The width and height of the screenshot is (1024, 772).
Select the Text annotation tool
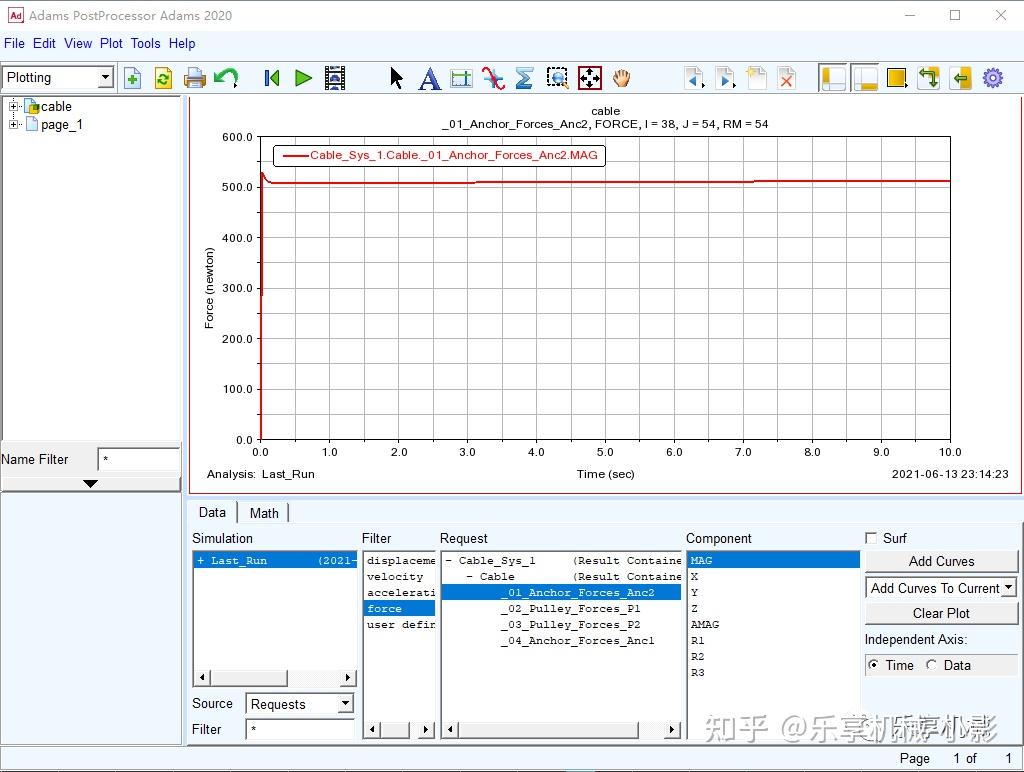(x=429, y=78)
